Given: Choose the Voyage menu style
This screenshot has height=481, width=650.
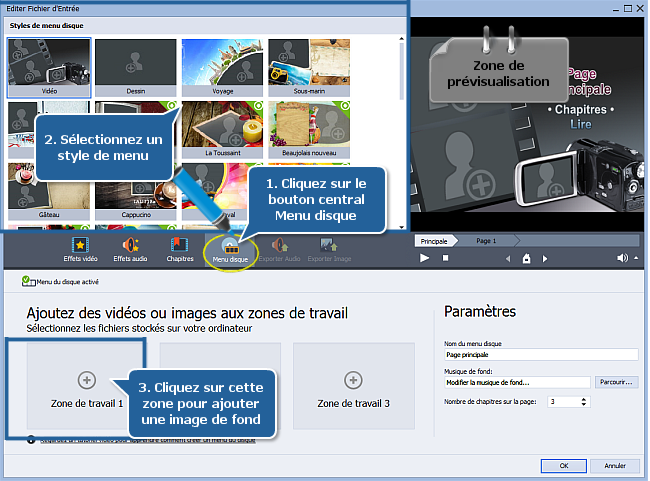Looking at the screenshot, I should (x=222, y=68).
